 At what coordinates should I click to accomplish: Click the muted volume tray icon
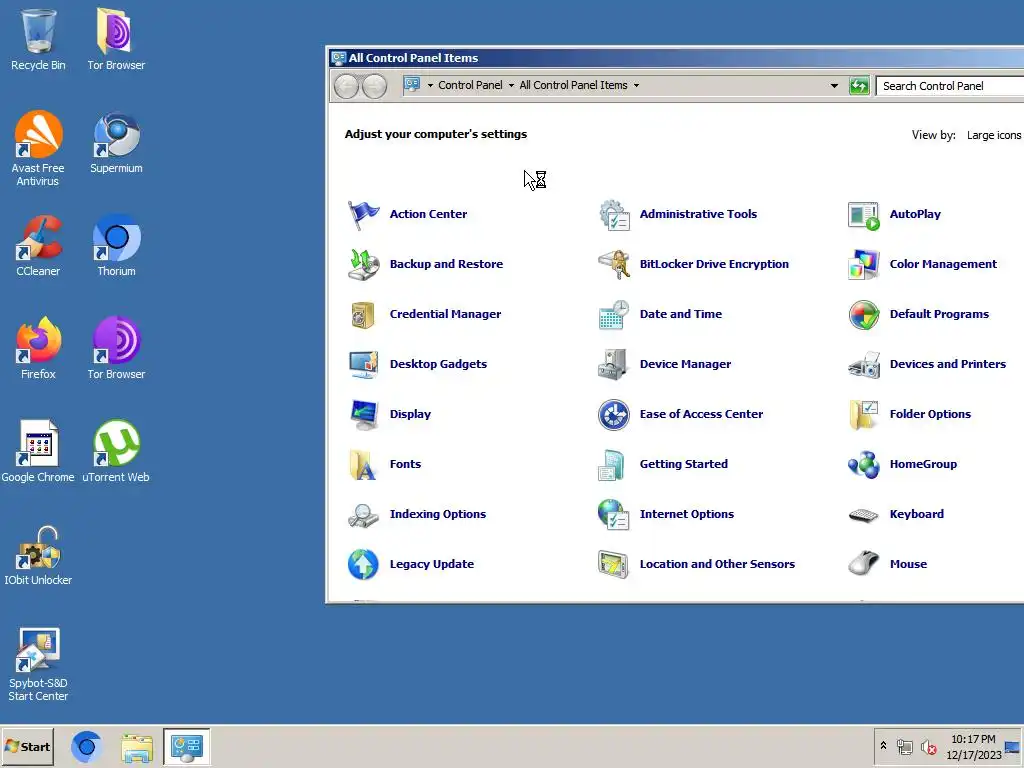click(928, 746)
